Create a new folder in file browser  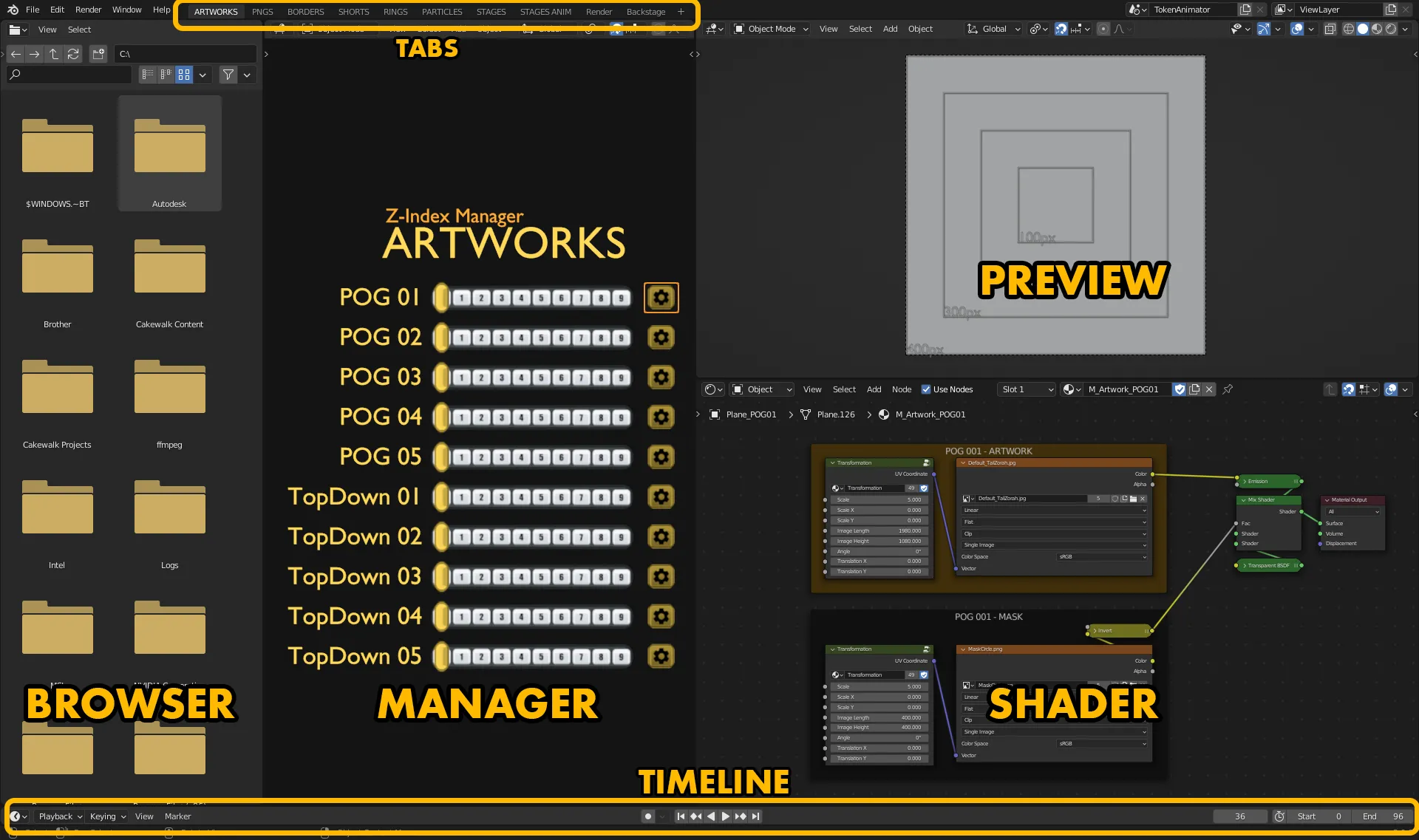point(98,54)
